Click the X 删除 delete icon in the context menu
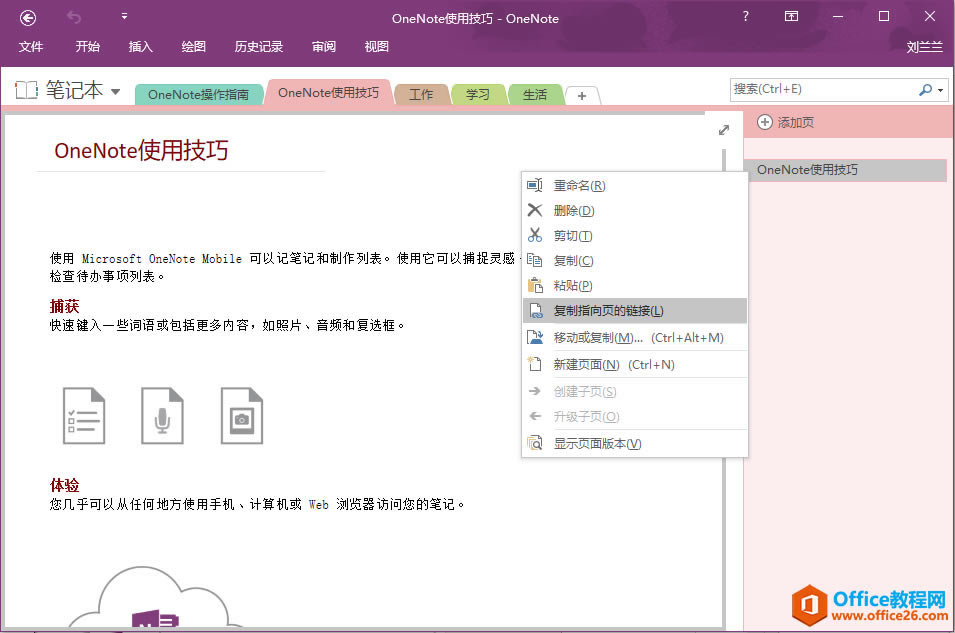The height and width of the screenshot is (633, 955). (x=536, y=210)
